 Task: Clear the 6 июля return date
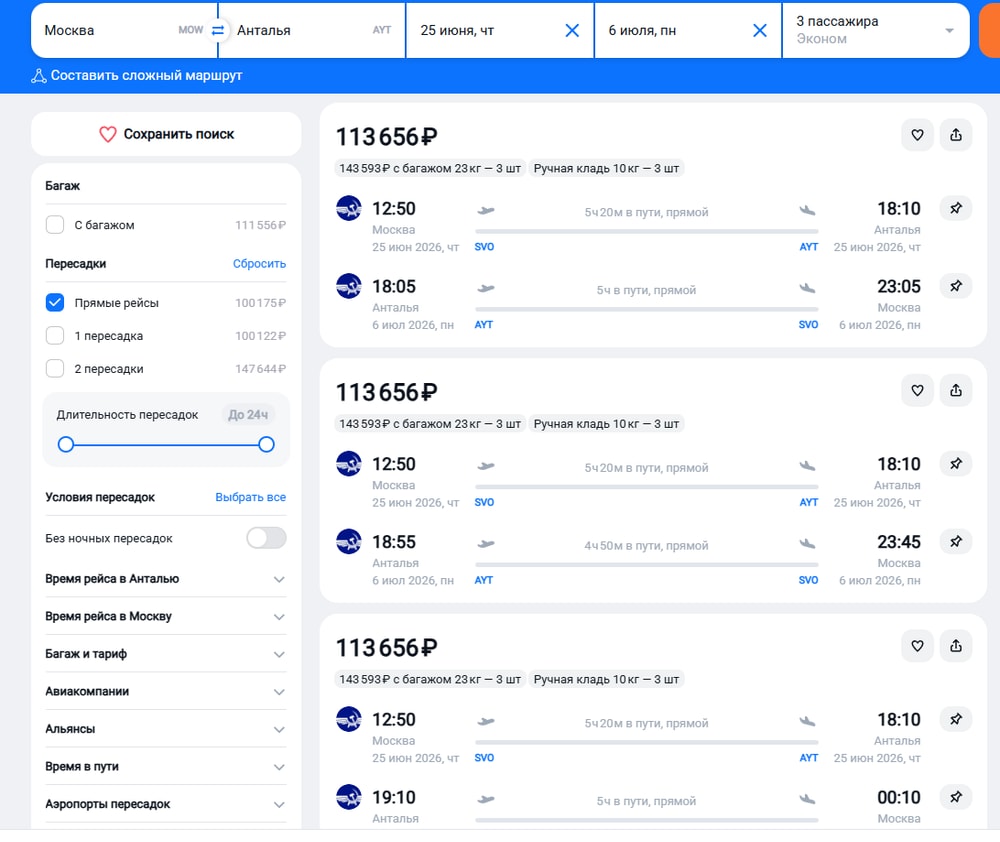[x=760, y=30]
